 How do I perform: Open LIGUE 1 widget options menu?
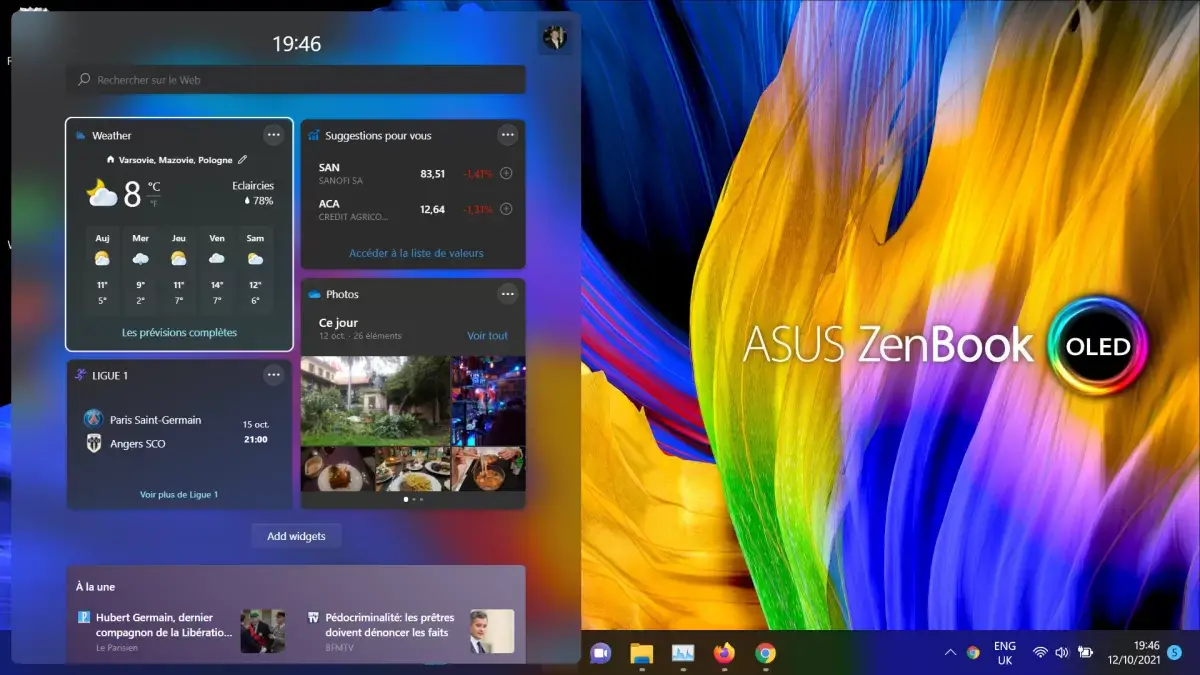[x=274, y=375]
